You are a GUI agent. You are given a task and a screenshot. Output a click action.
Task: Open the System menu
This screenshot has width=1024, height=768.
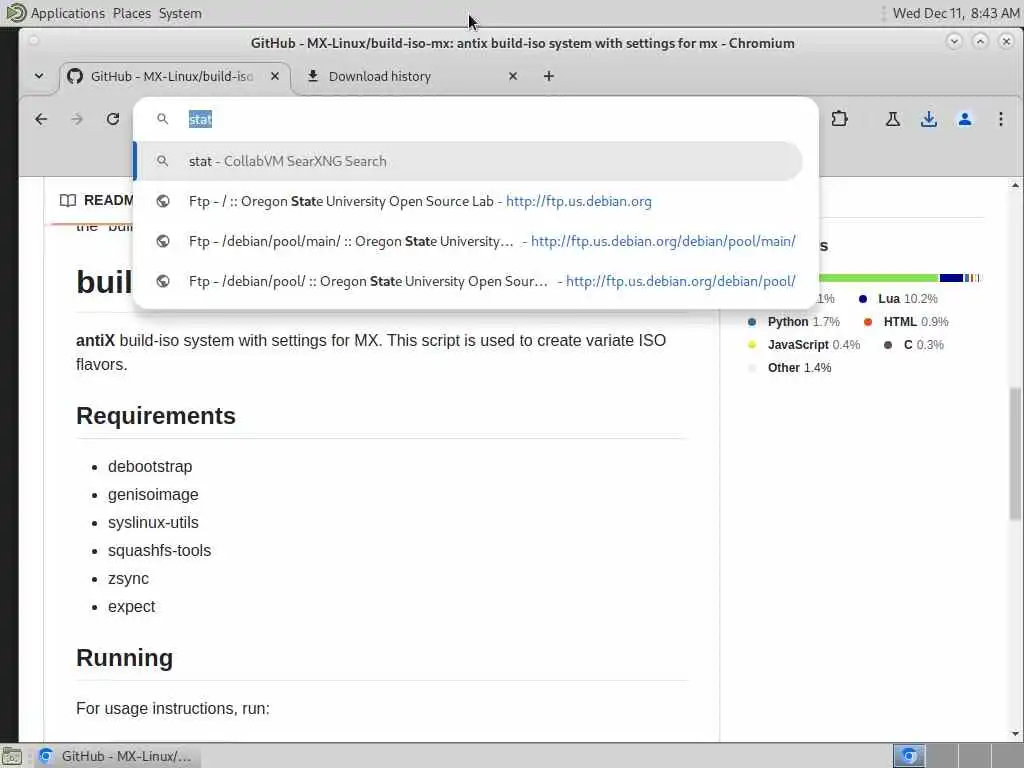pyautogui.click(x=180, y=13)
